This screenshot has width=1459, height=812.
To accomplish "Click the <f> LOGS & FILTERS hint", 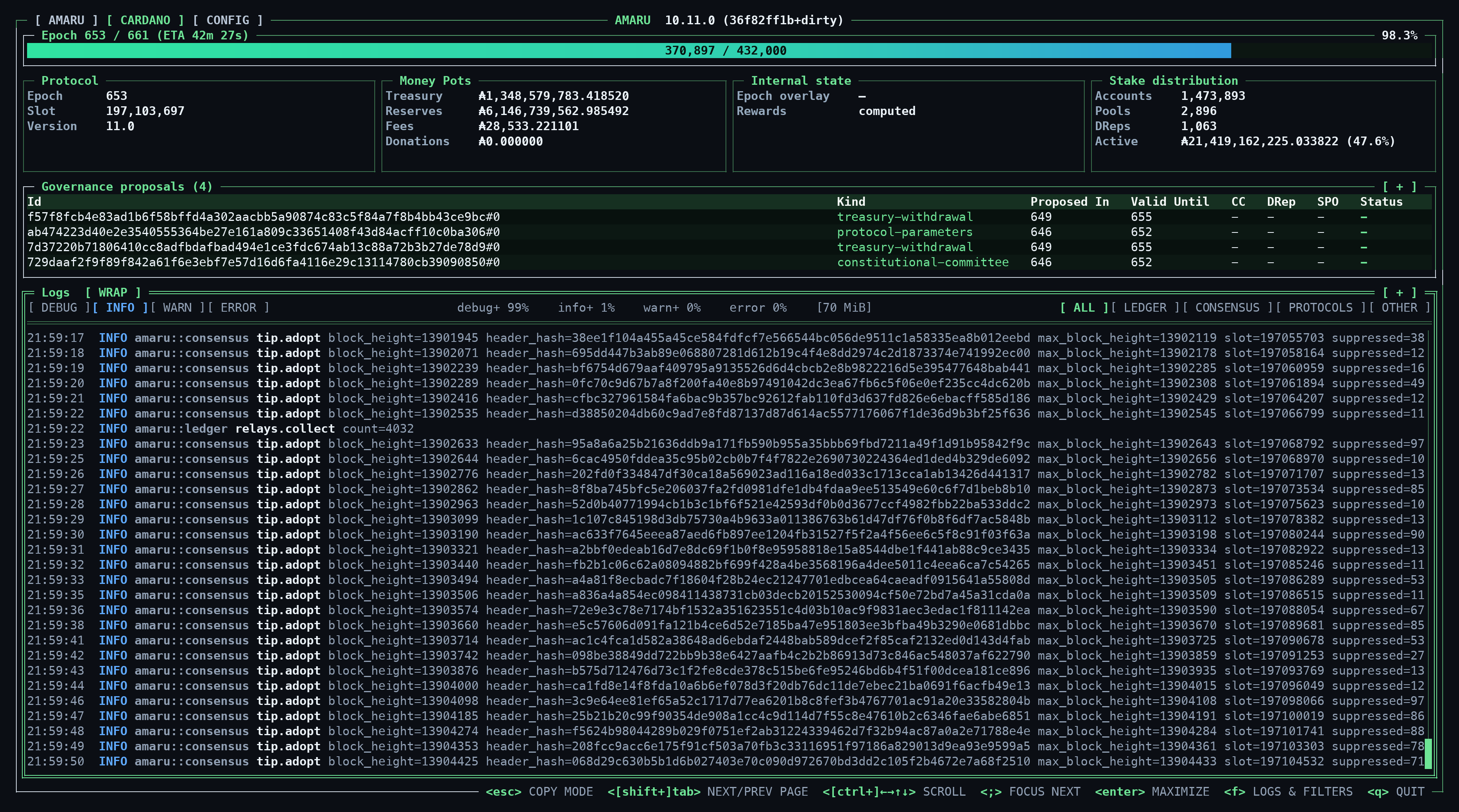I will pyautogui.click(x=1288, y=792).
